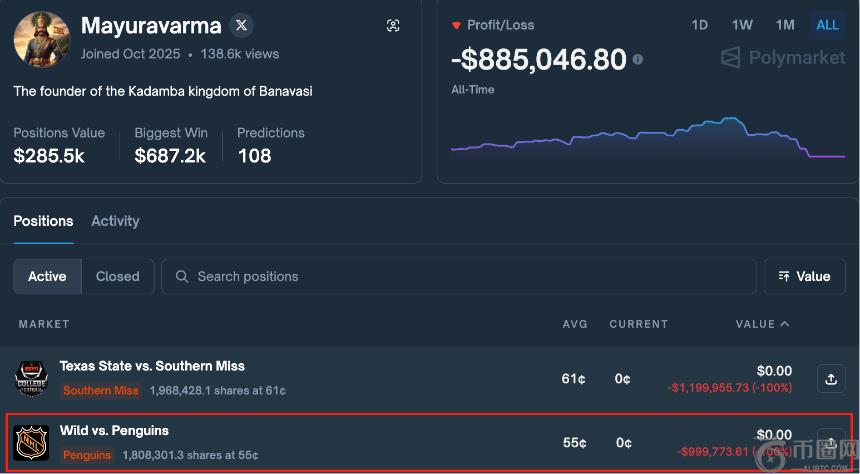This screenshot has width=860, height=474.
Task: Switch to the Activity tab
Action: click(x=115, y=221)
